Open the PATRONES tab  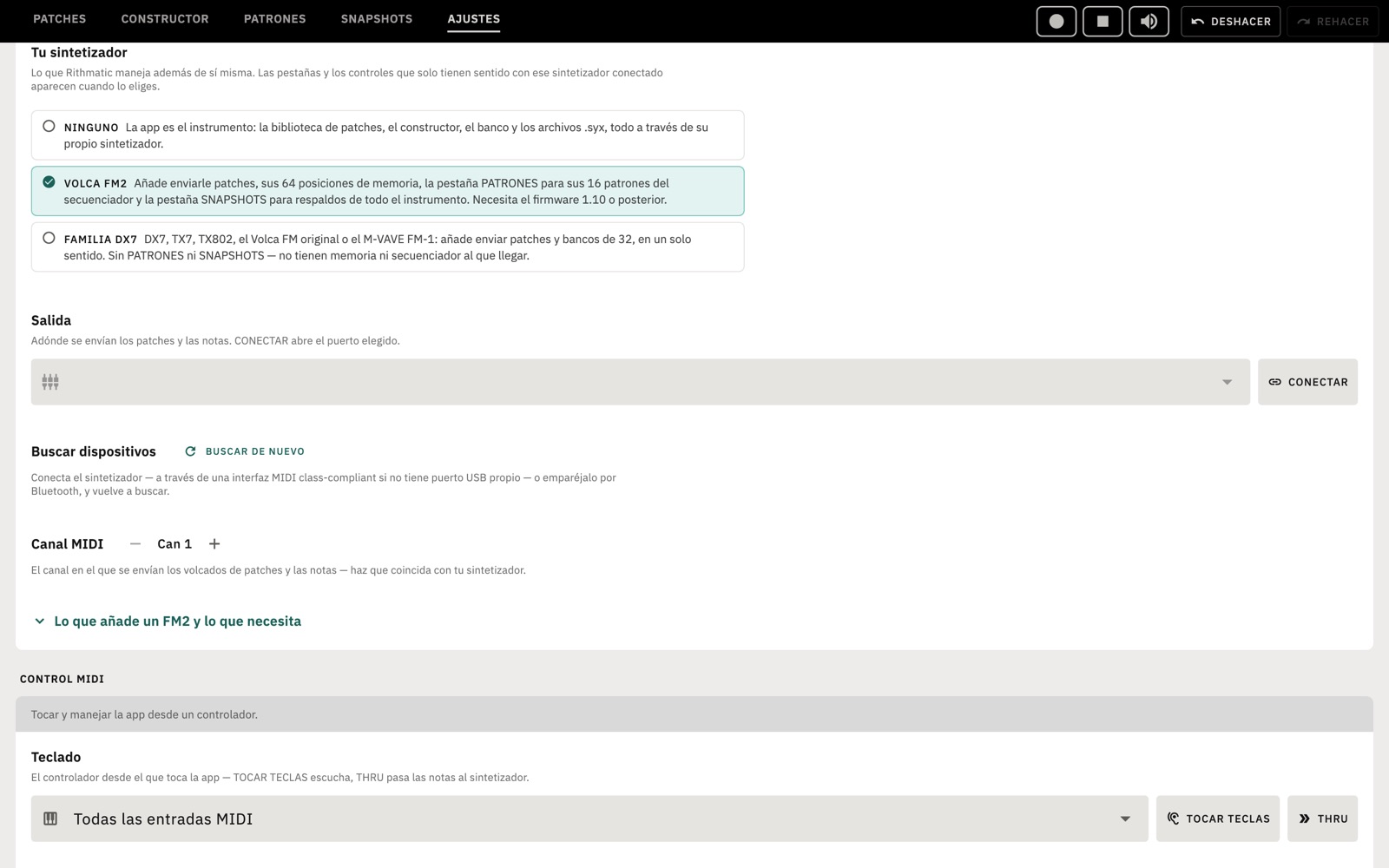click(x=274, y=18)
